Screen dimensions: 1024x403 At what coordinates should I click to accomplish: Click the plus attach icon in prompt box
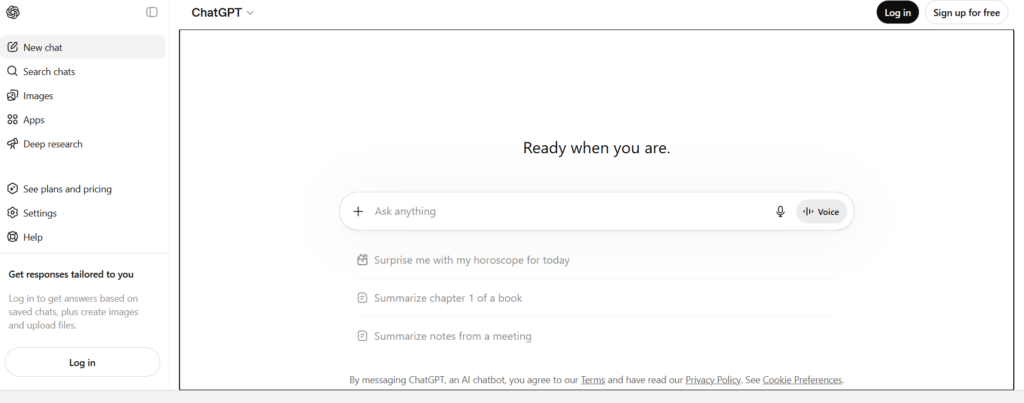pos(358,211)
